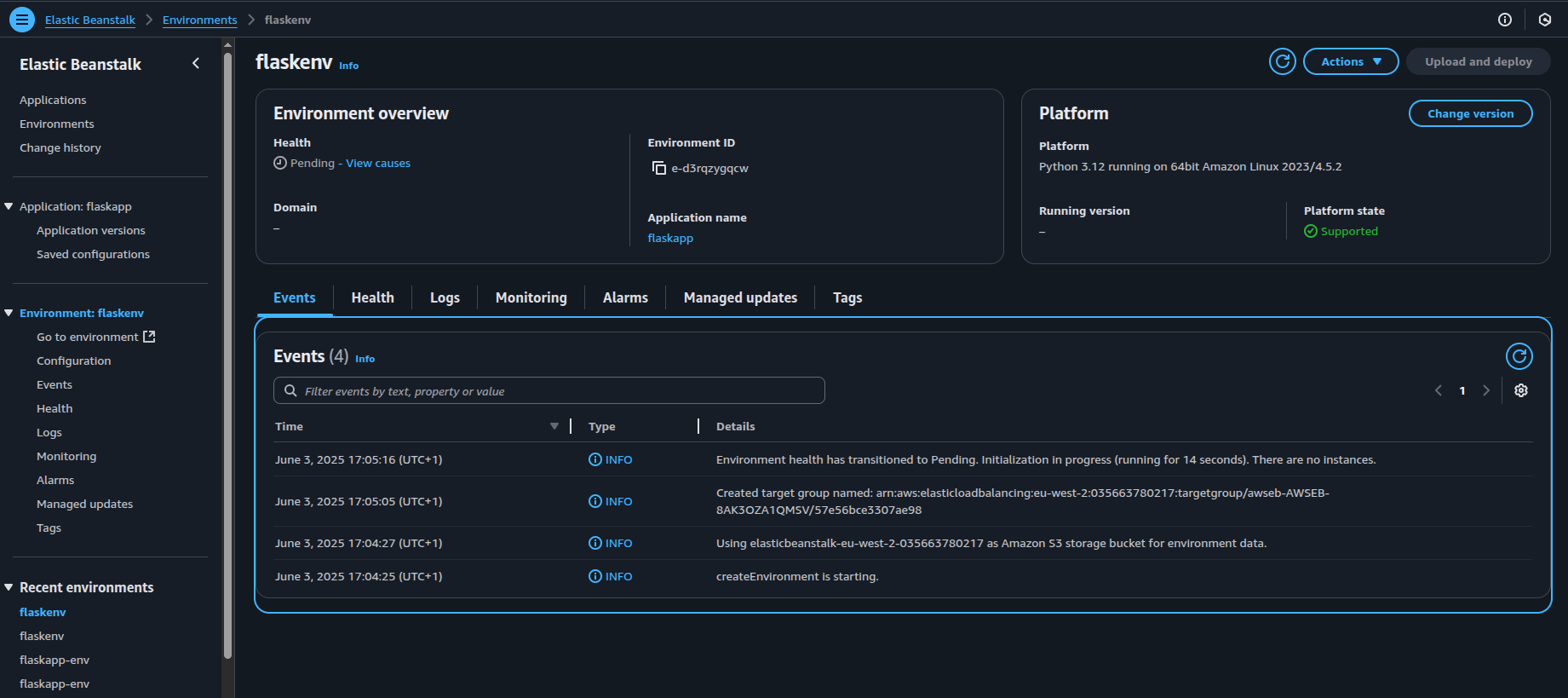Go to next events page
This screenshot has width=1568, height=698.
[1486, 390]
